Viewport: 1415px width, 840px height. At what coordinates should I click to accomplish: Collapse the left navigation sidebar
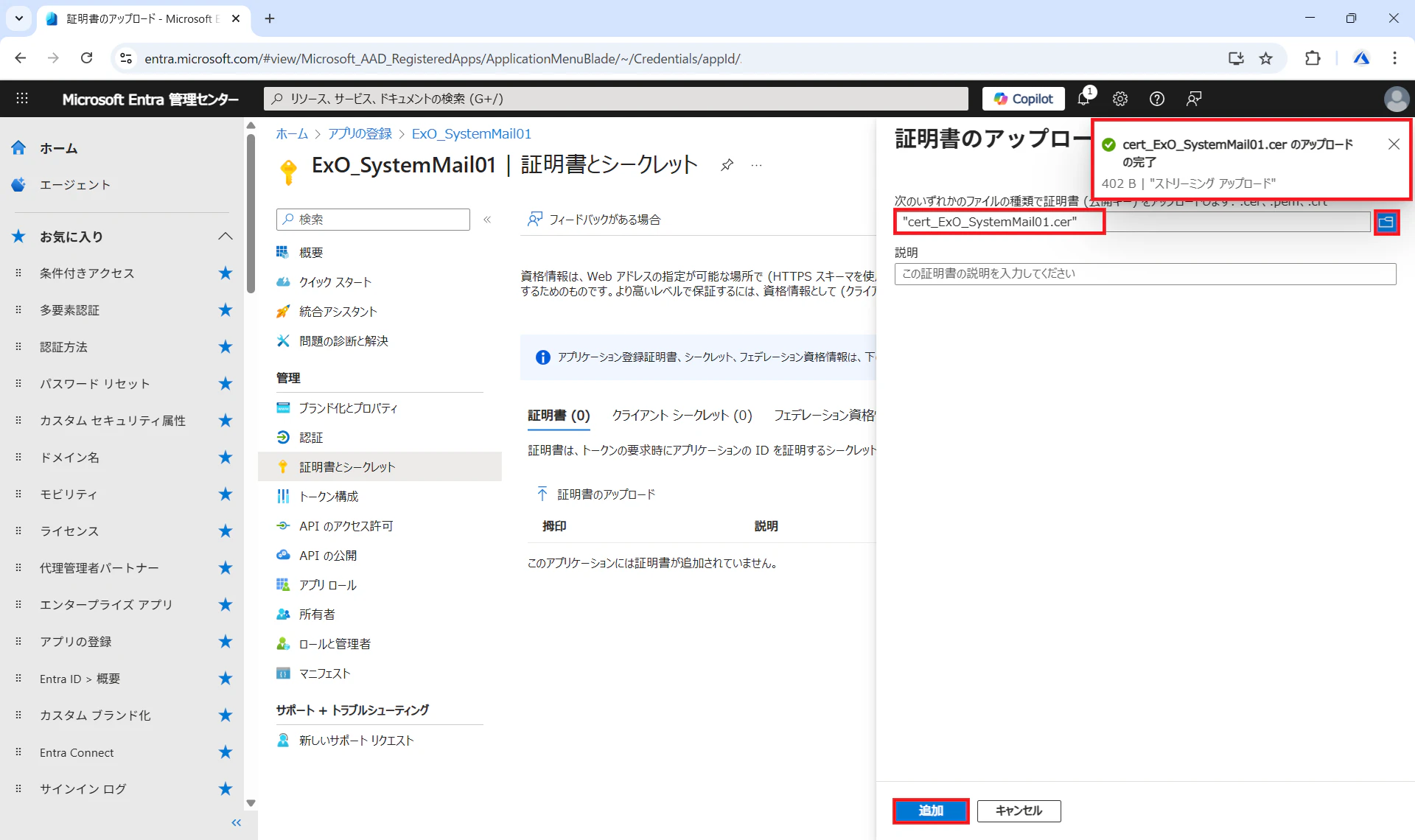pos(236,822)
